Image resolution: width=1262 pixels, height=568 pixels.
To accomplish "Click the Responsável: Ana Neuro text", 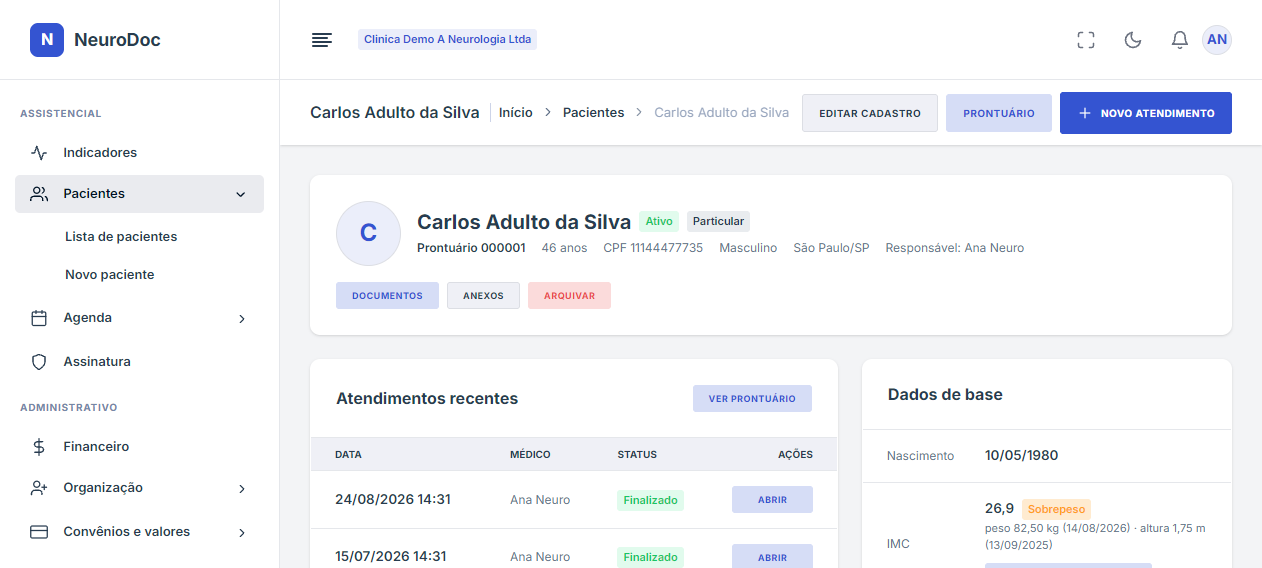I will point(955,248).
